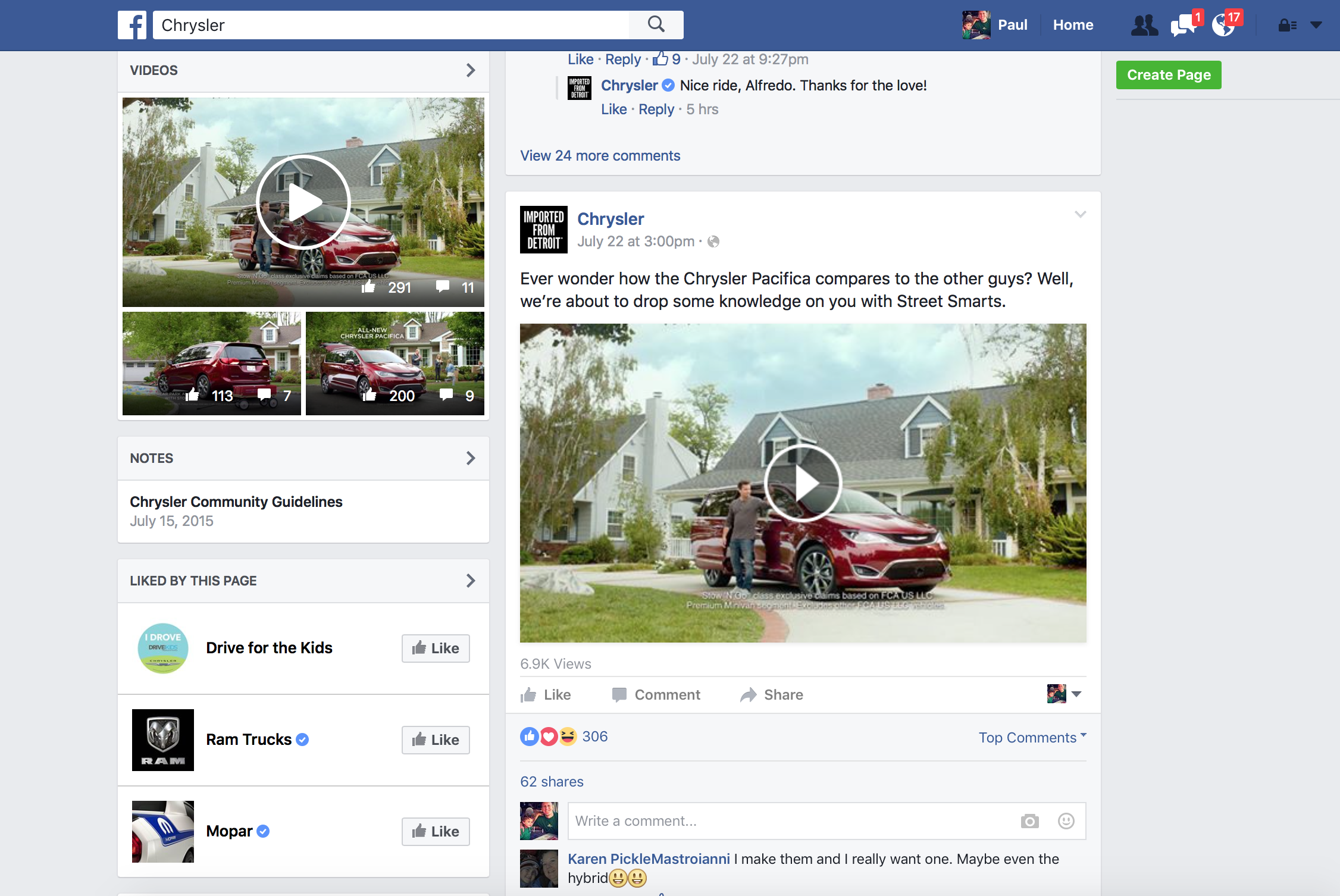
Task: Open Chrysler 'Imported From Detroit' post avatar
Action: (x=544, y=230)
